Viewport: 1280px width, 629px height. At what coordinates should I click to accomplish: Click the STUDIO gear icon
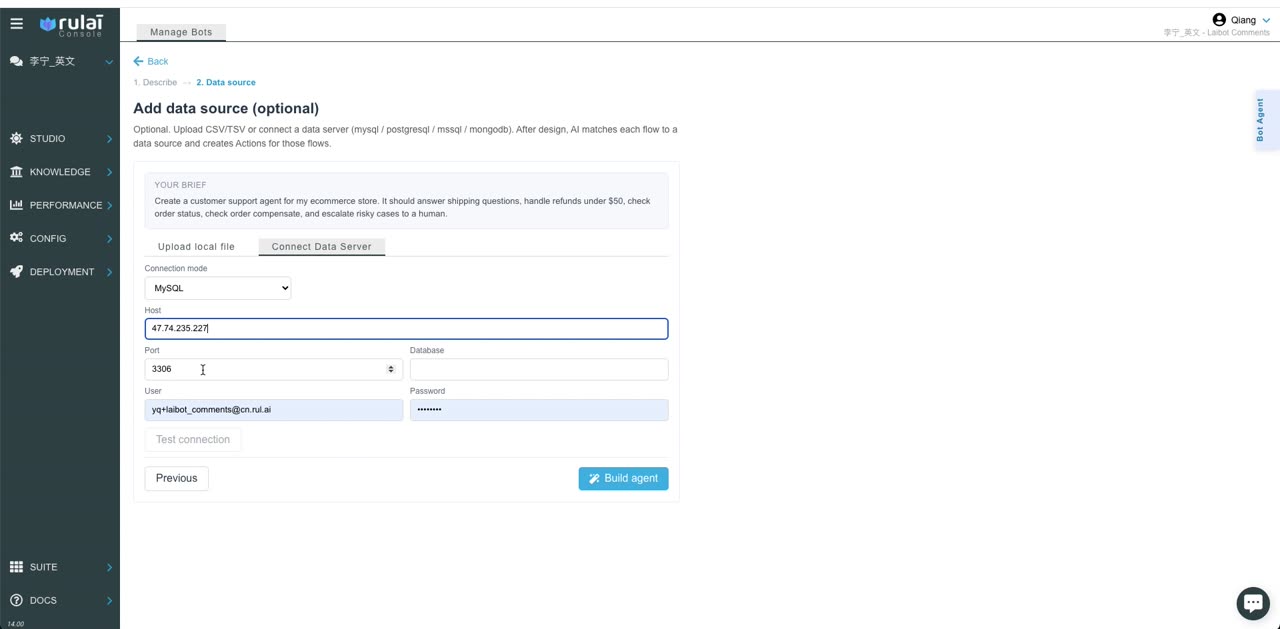(16, 138)
